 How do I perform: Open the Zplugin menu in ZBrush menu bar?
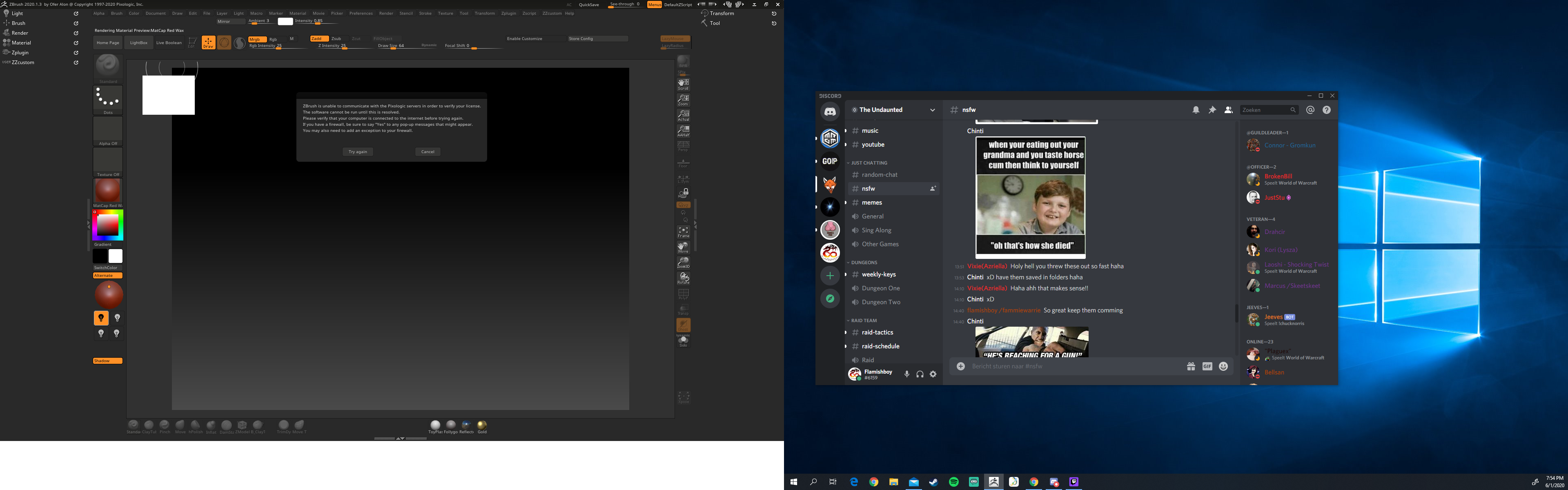pyautogui.click(x=508, y=13)
